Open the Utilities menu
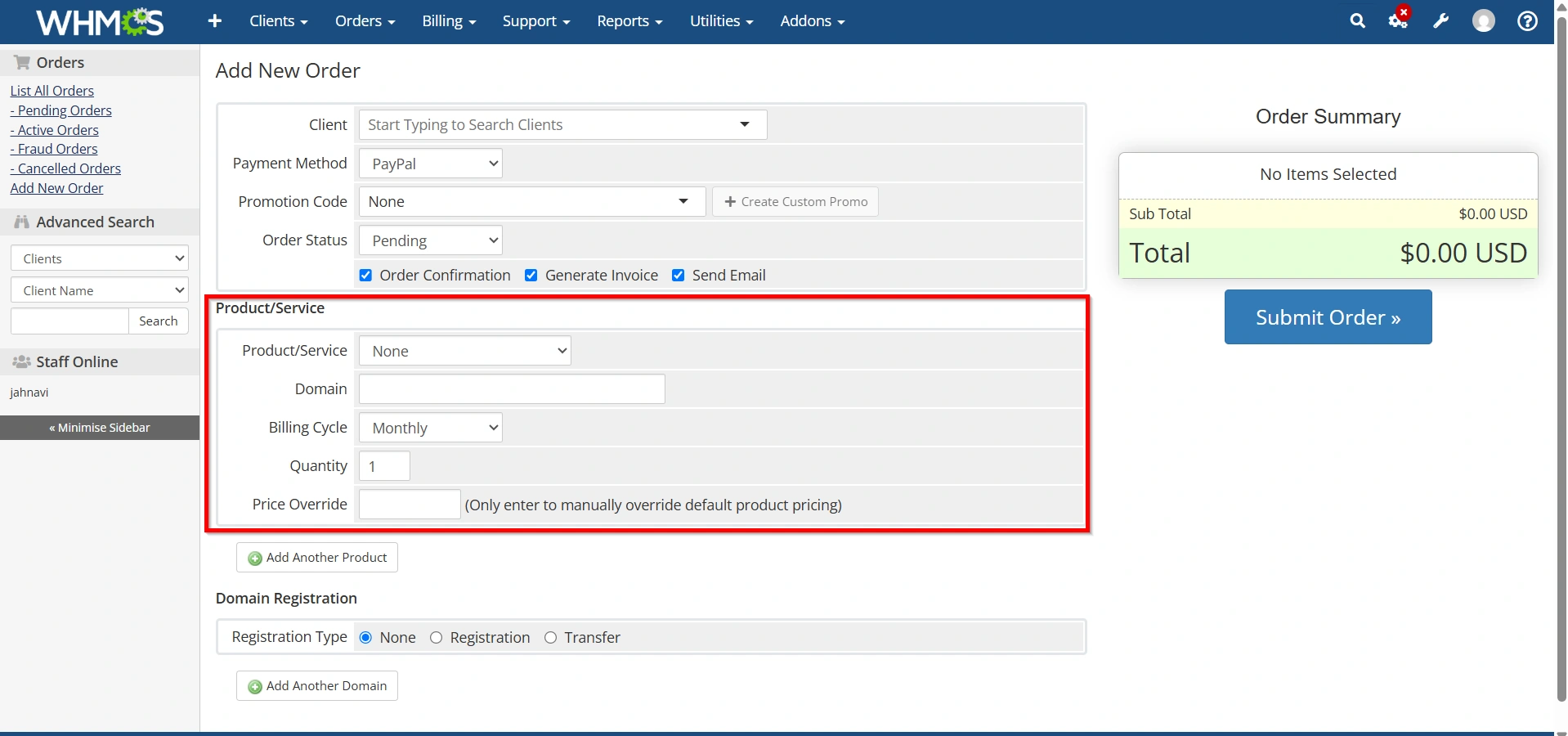Screen dimensions: 1568x736 [x=721, y=21]
